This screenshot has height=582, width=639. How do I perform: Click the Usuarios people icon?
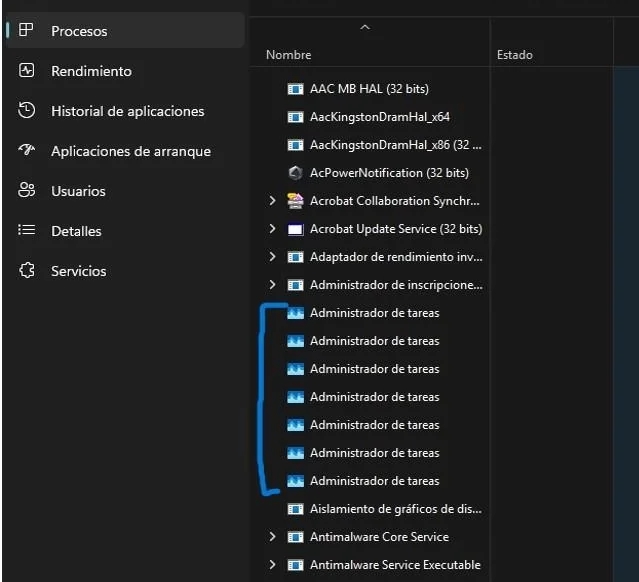tap(27, 191)
